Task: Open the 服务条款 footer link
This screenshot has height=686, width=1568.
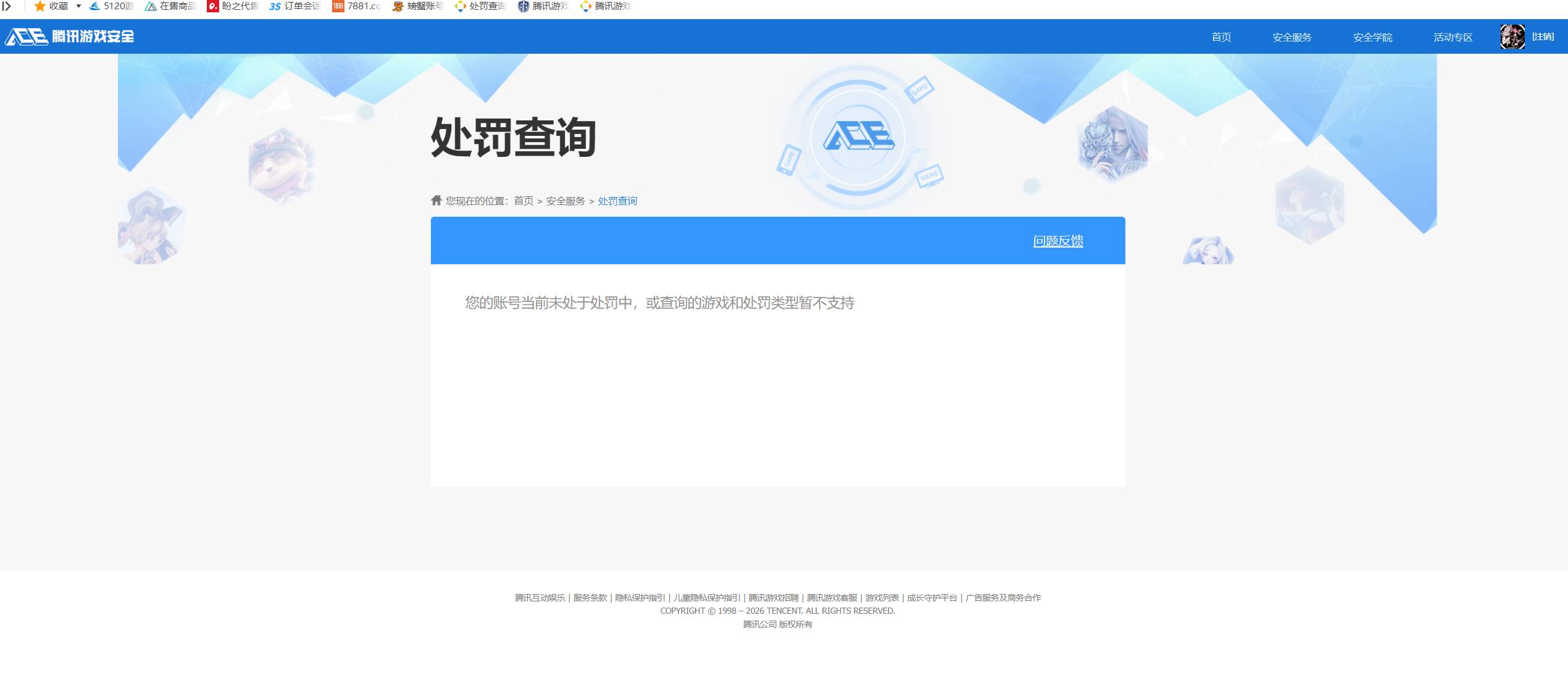Action: tap(588, 598)
